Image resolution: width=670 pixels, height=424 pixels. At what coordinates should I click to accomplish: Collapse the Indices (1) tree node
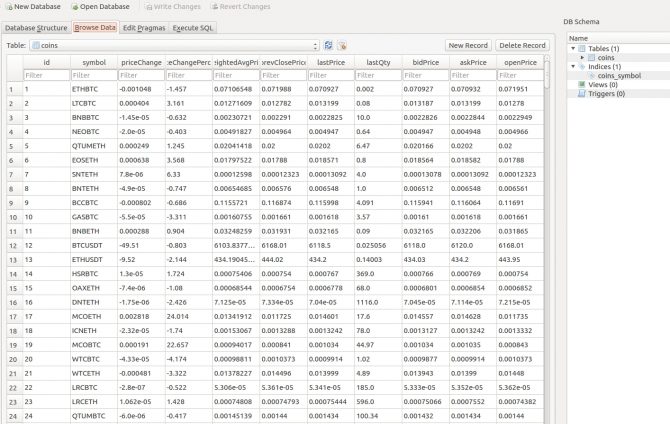(x=571, y=67)
